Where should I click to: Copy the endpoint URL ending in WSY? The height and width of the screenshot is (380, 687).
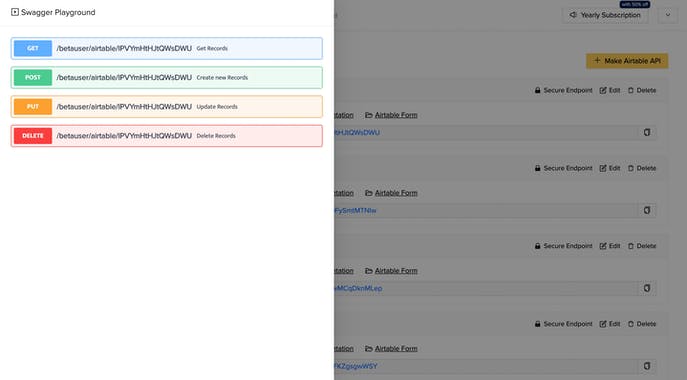click(x=647, y=366)
